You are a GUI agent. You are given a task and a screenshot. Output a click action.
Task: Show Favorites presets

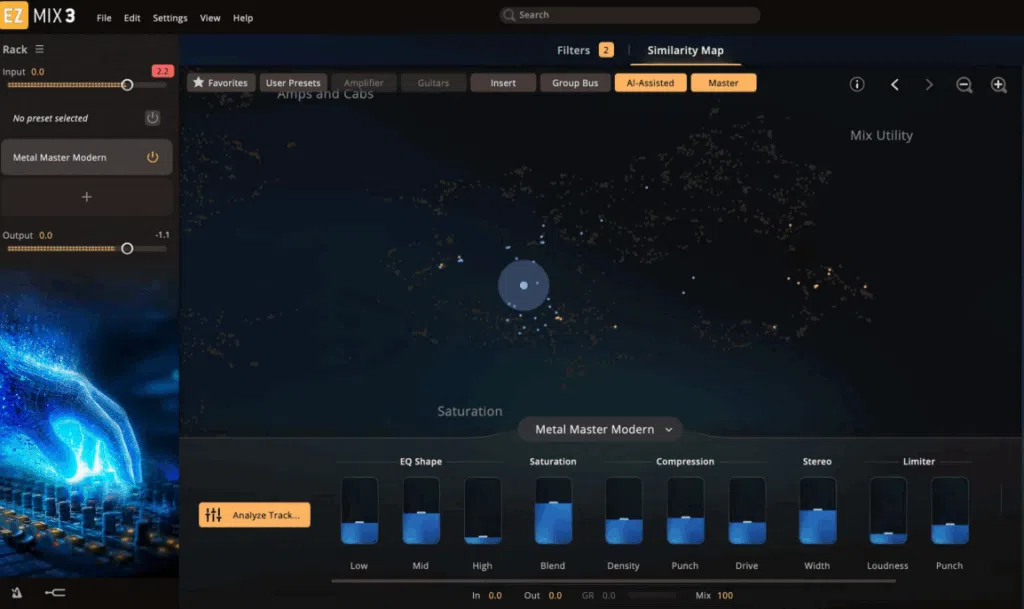(221, 83)
